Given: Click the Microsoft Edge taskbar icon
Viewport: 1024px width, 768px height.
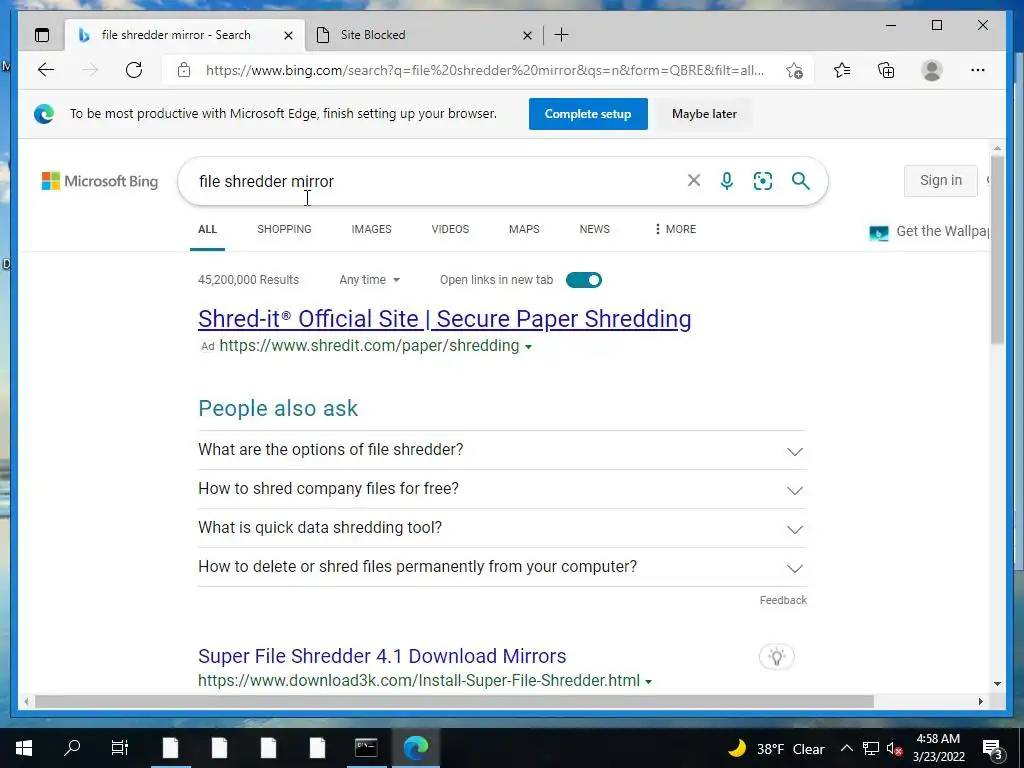Looking at the screenshot, I should tap(415, 748).
